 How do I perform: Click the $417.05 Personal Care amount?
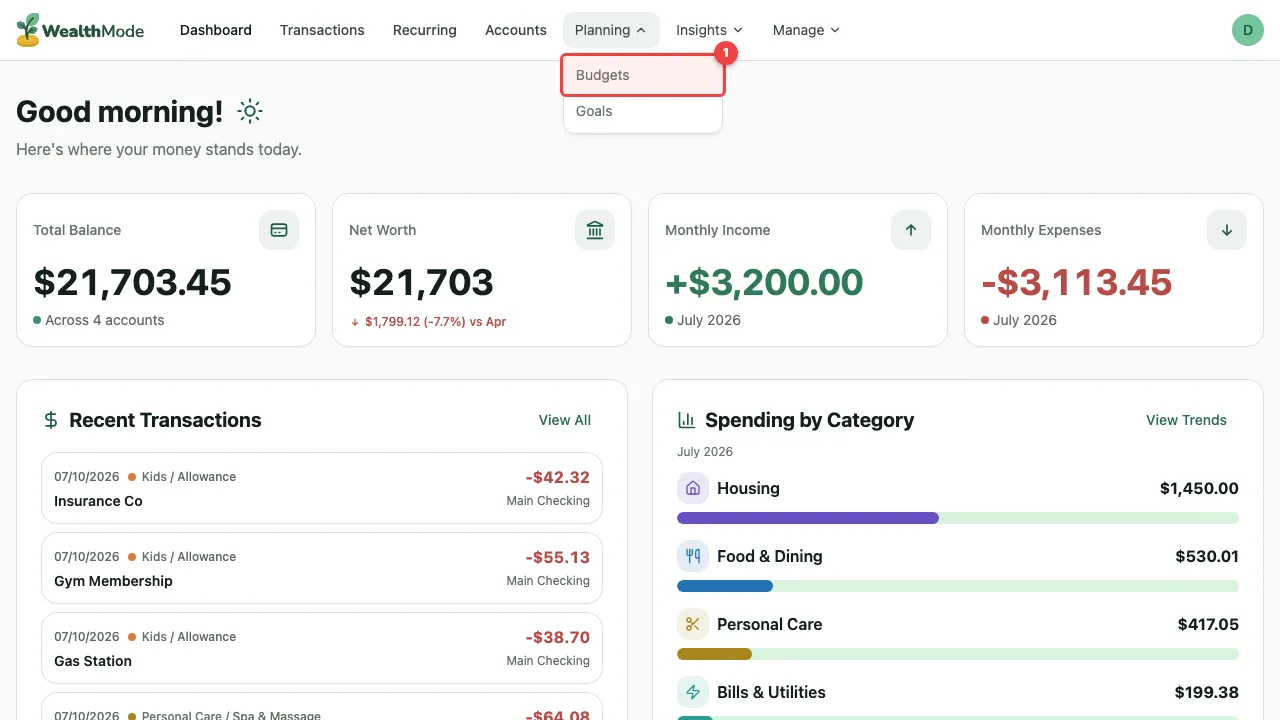(x=1208, y=624)
